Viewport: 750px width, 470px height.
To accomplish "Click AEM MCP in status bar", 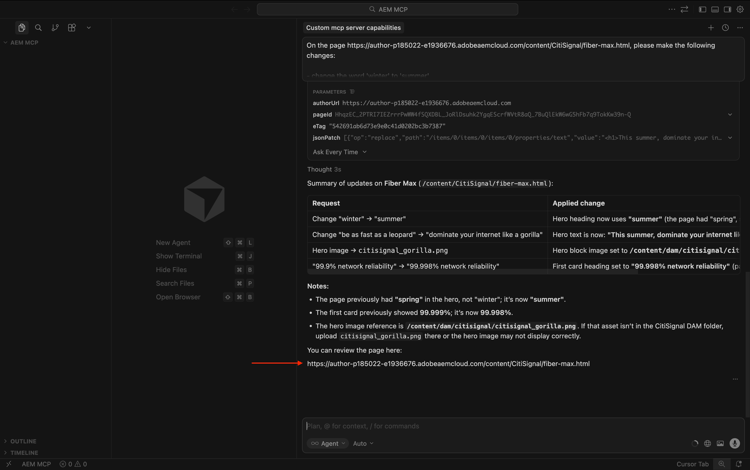I will (36, 464).
